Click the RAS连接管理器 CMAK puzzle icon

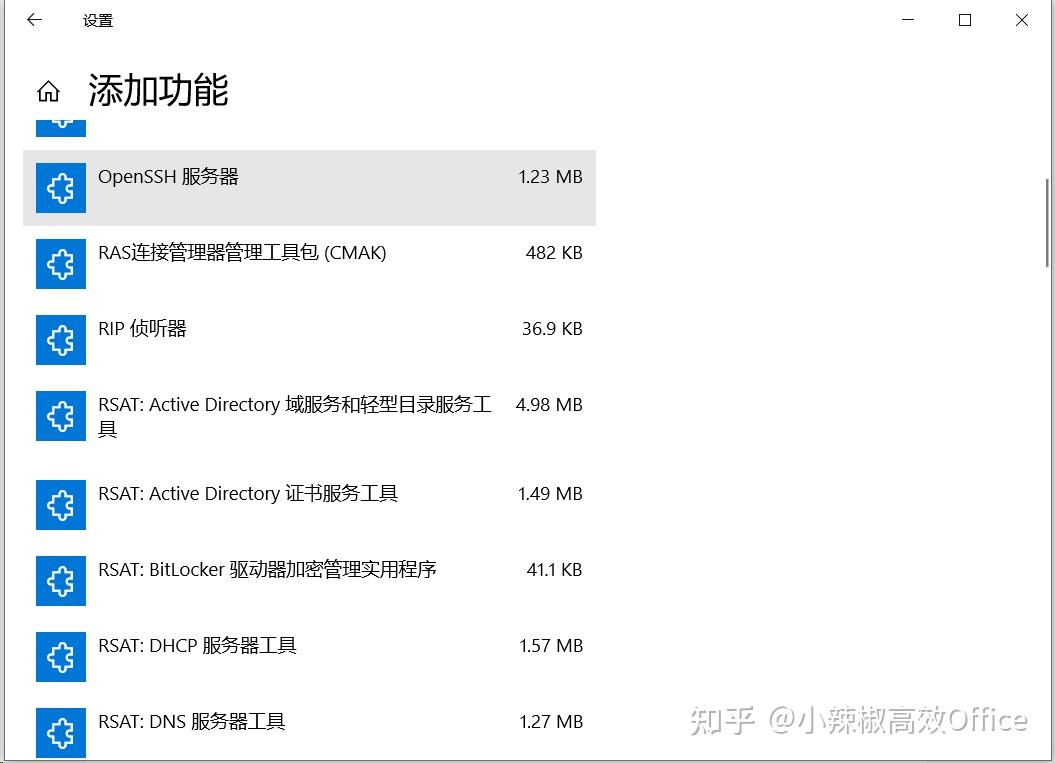click(61, 264)
